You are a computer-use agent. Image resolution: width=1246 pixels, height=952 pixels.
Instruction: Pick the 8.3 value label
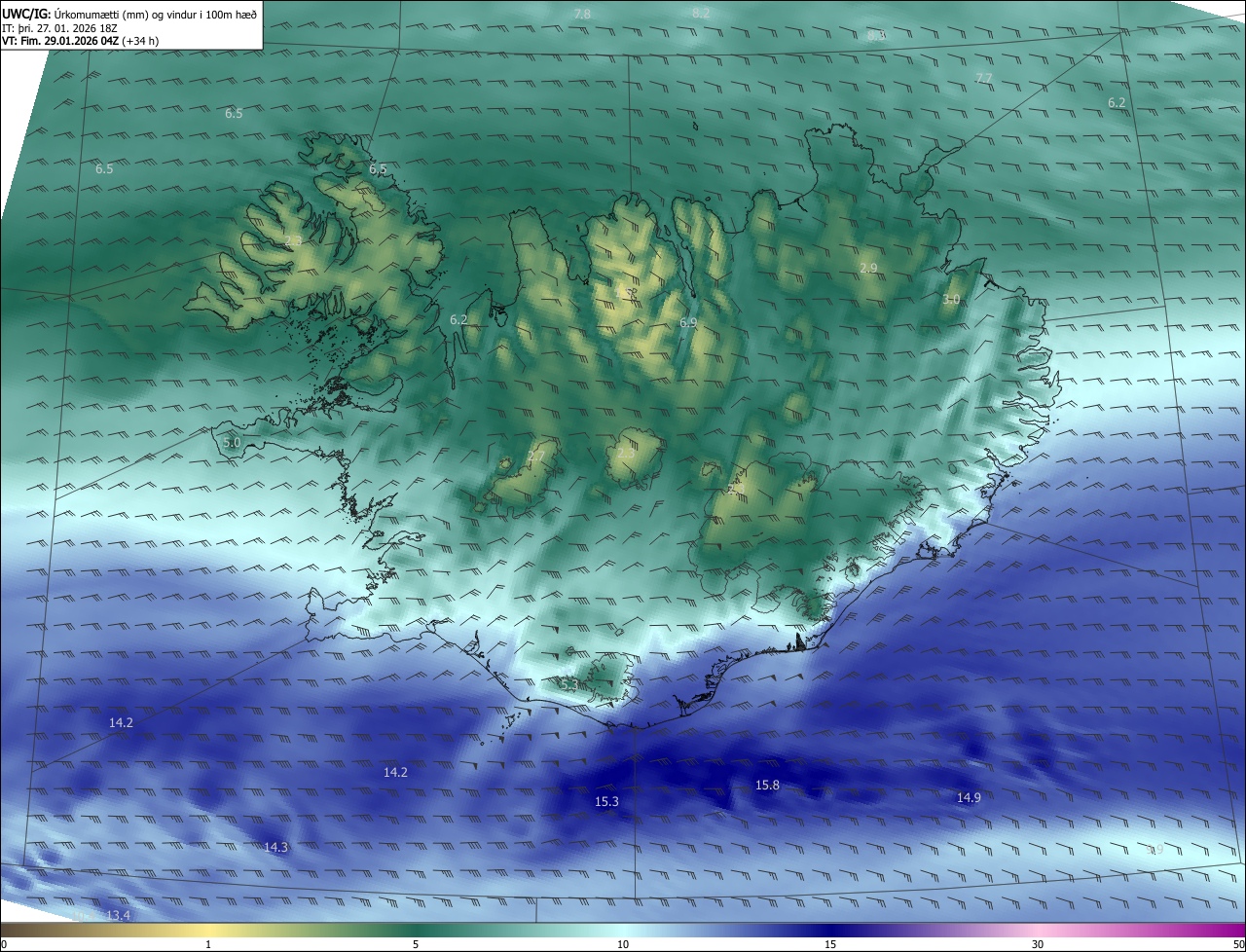coord(876,35)
